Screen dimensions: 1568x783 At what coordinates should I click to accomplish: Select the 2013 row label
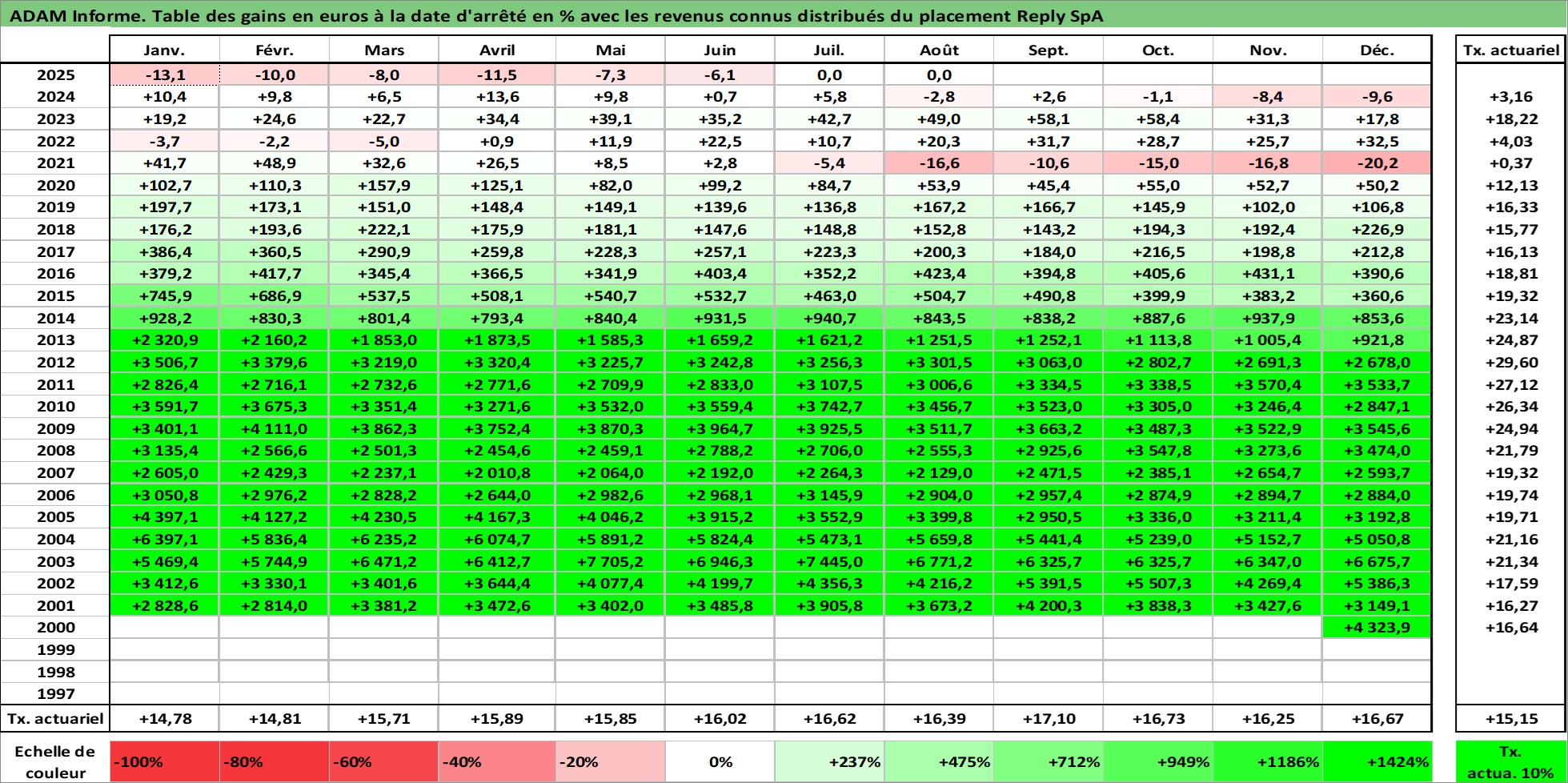click(55, 340)
